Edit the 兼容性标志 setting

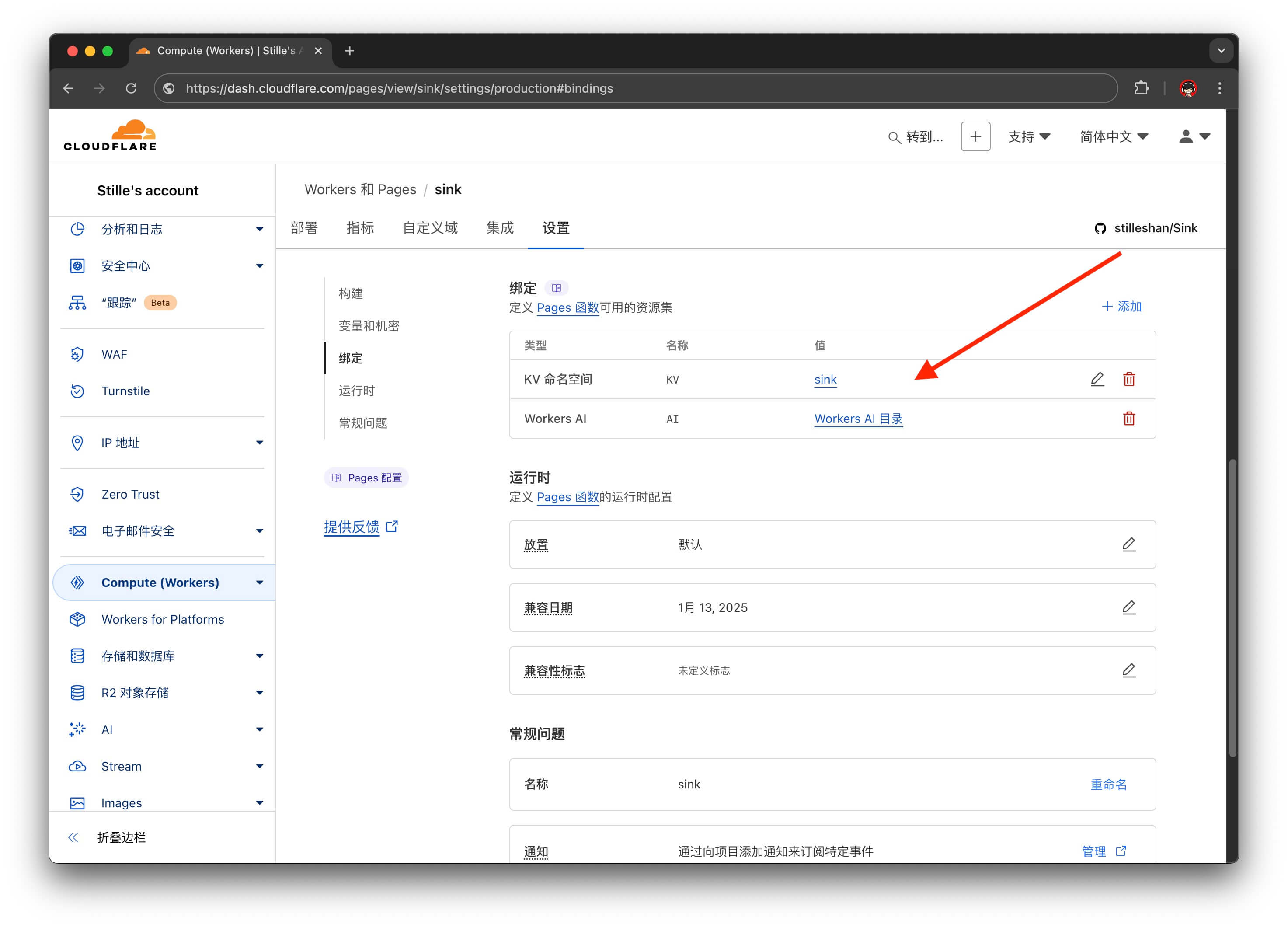[1129, 670]
